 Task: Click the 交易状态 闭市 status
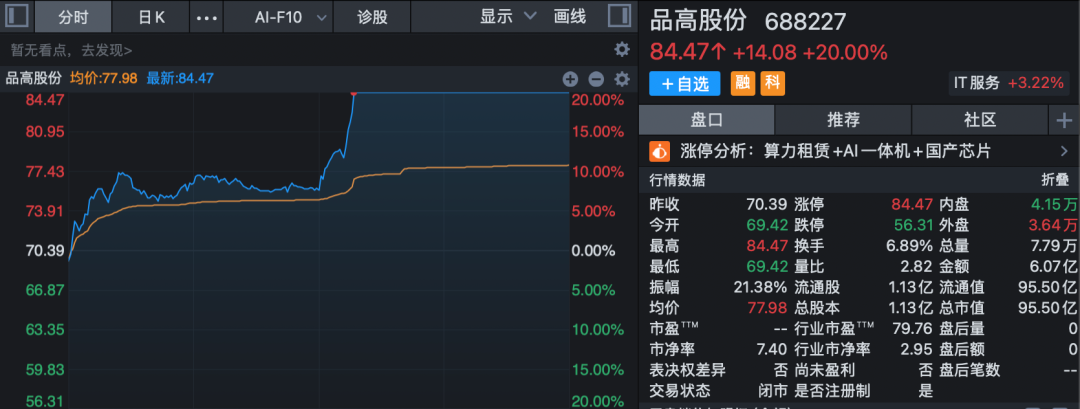pyautogui.click(x=772, y=390)
